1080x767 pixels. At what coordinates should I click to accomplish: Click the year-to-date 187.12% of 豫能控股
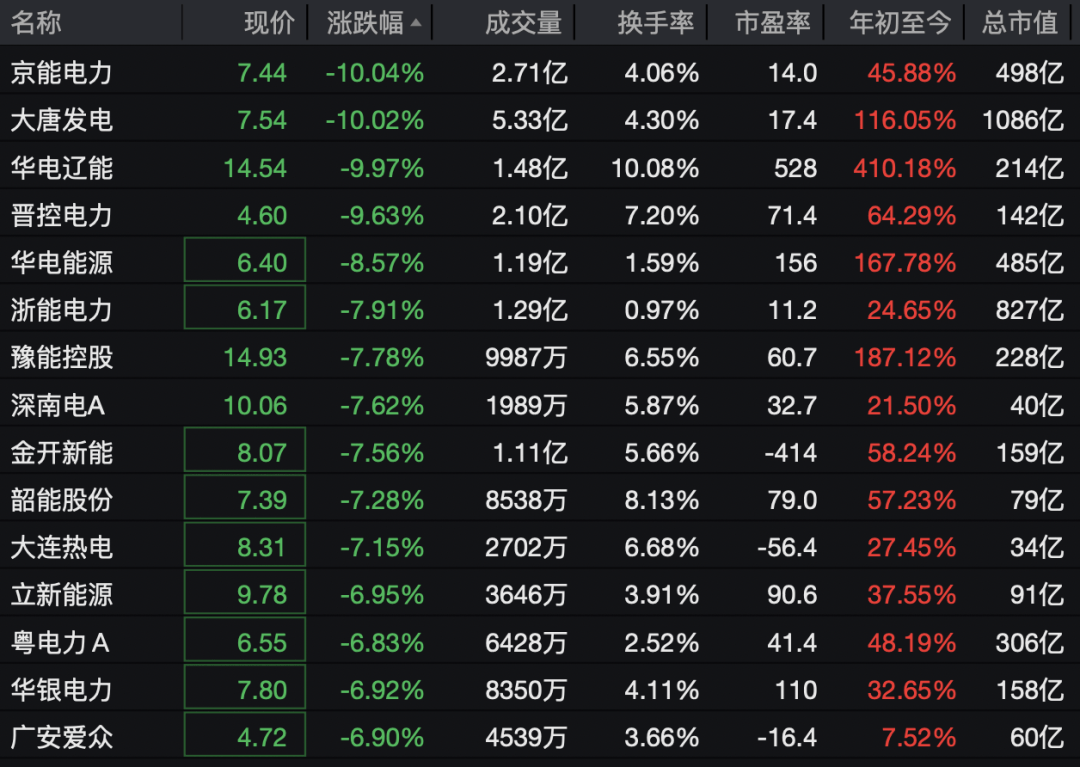point(905,358)
